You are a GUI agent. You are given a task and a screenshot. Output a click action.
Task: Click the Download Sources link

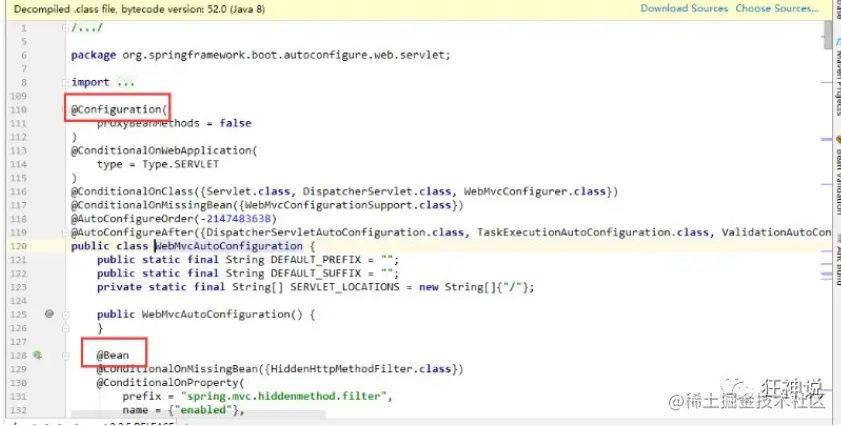click(684, 9)
